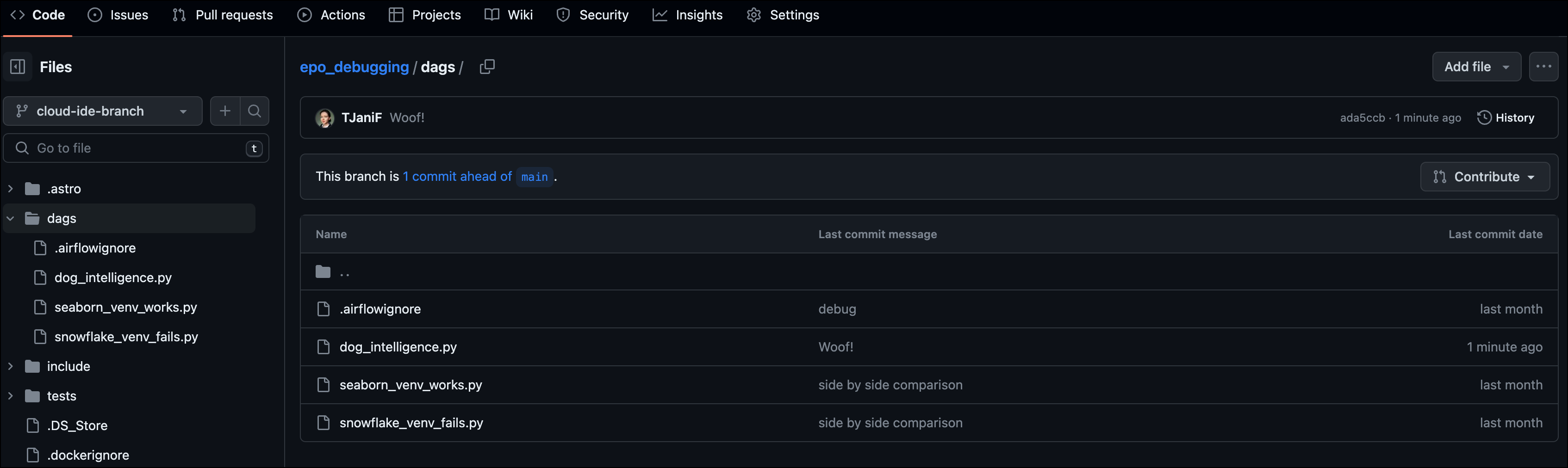
Task: Open the branch search tool
Action: pyautogui.click(x=254, y=111)
